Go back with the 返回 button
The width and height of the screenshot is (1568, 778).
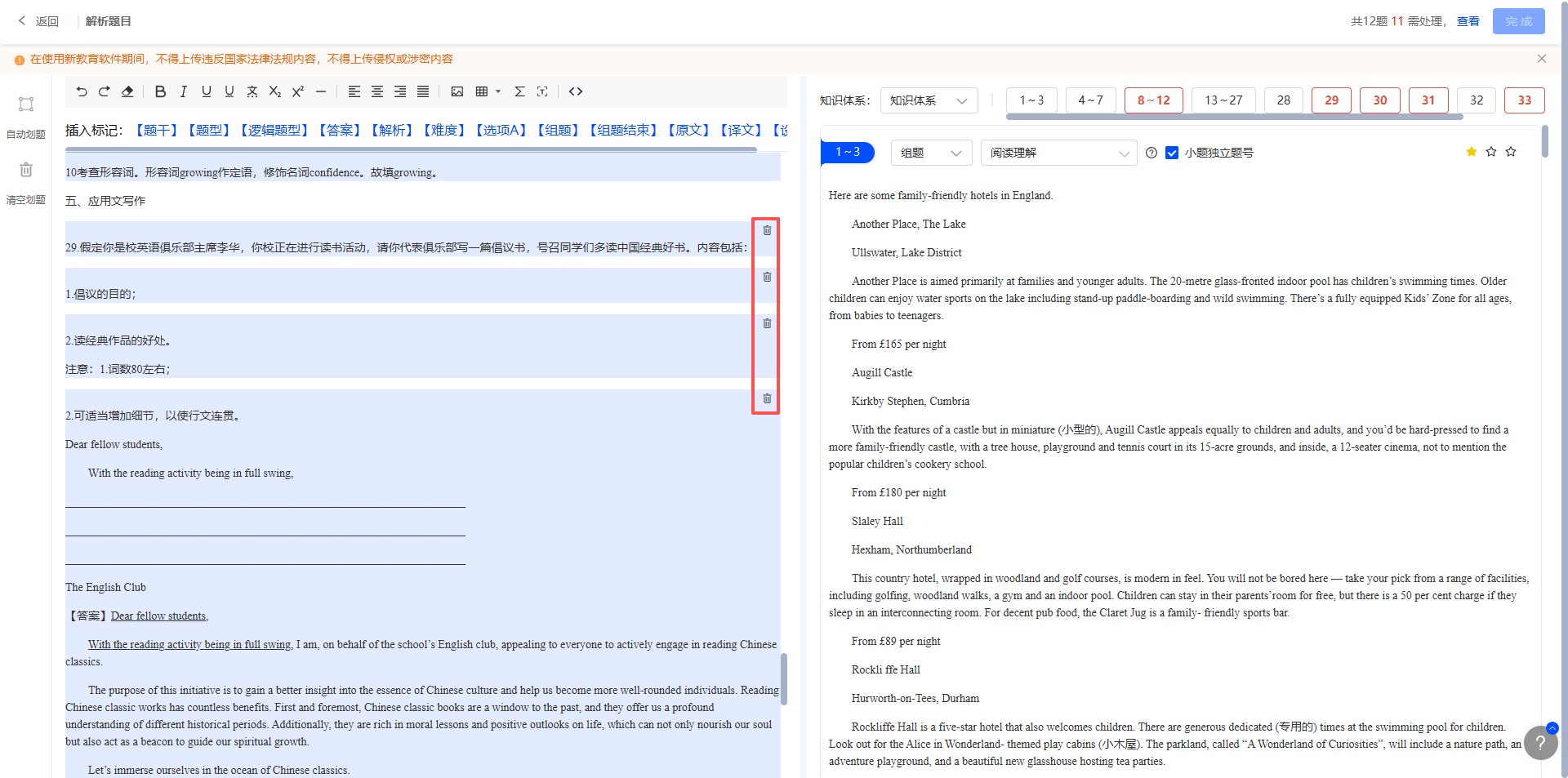coord(38,21)
